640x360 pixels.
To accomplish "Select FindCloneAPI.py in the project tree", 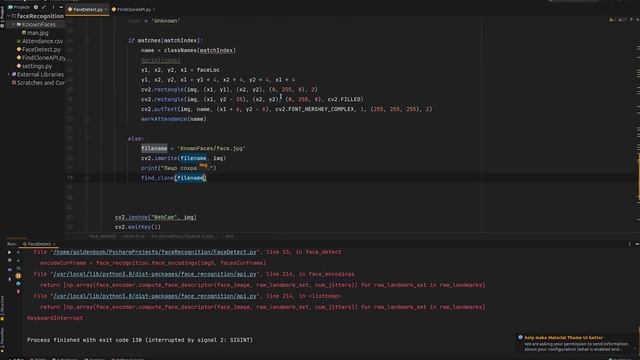I will (x=43, y=58).
